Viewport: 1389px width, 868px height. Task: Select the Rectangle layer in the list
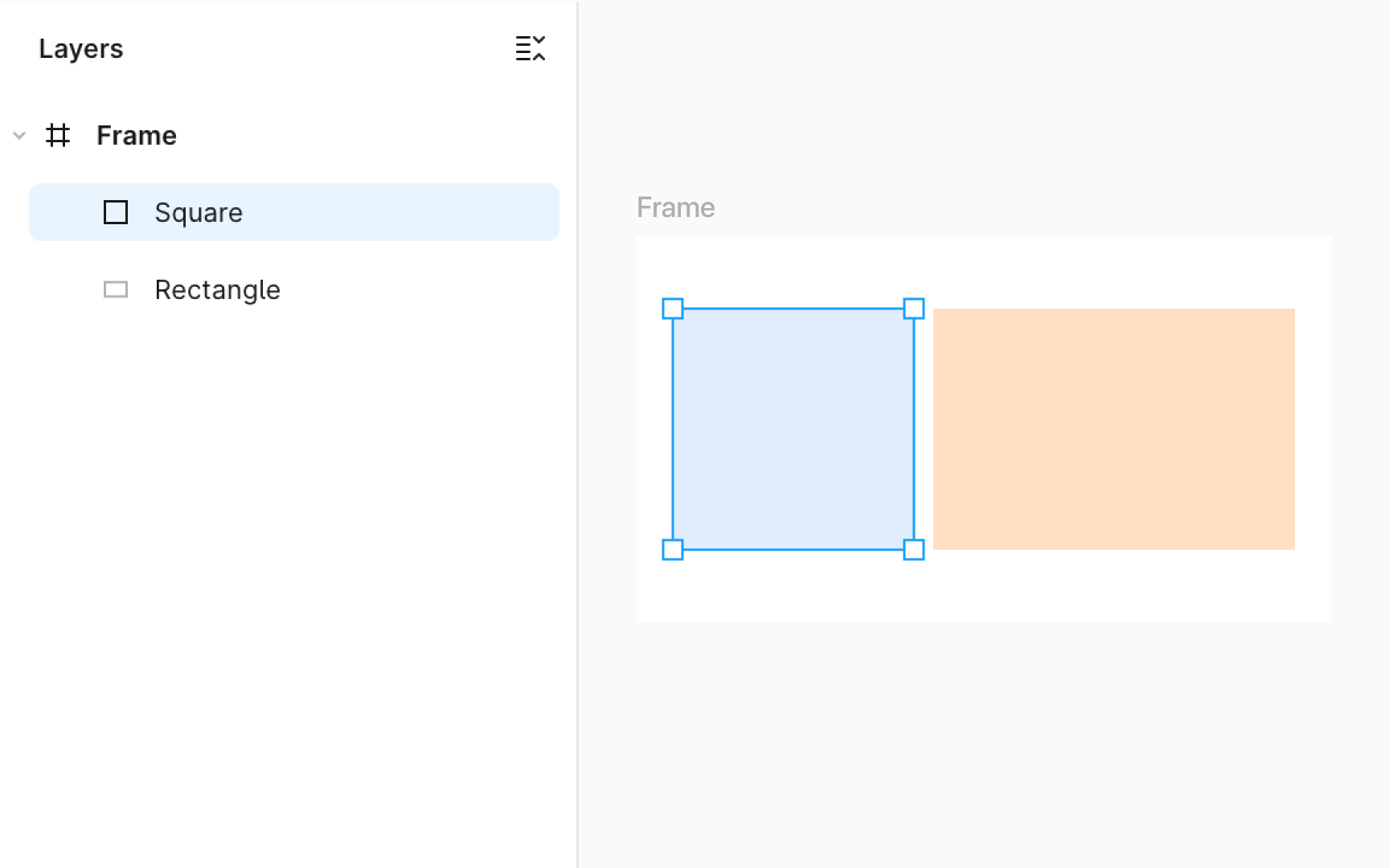point(217,289)
